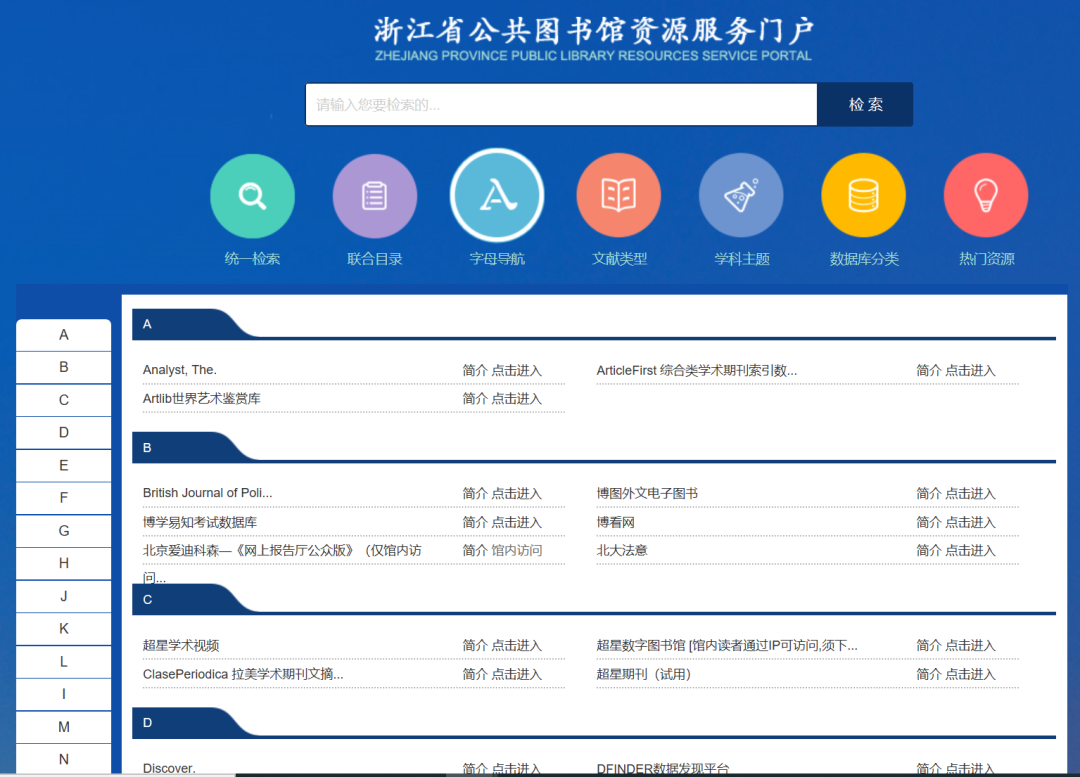Click 点击进入 for Artlib世界艺术鉴赏库

pyautogui.click(x=517, y=399)
